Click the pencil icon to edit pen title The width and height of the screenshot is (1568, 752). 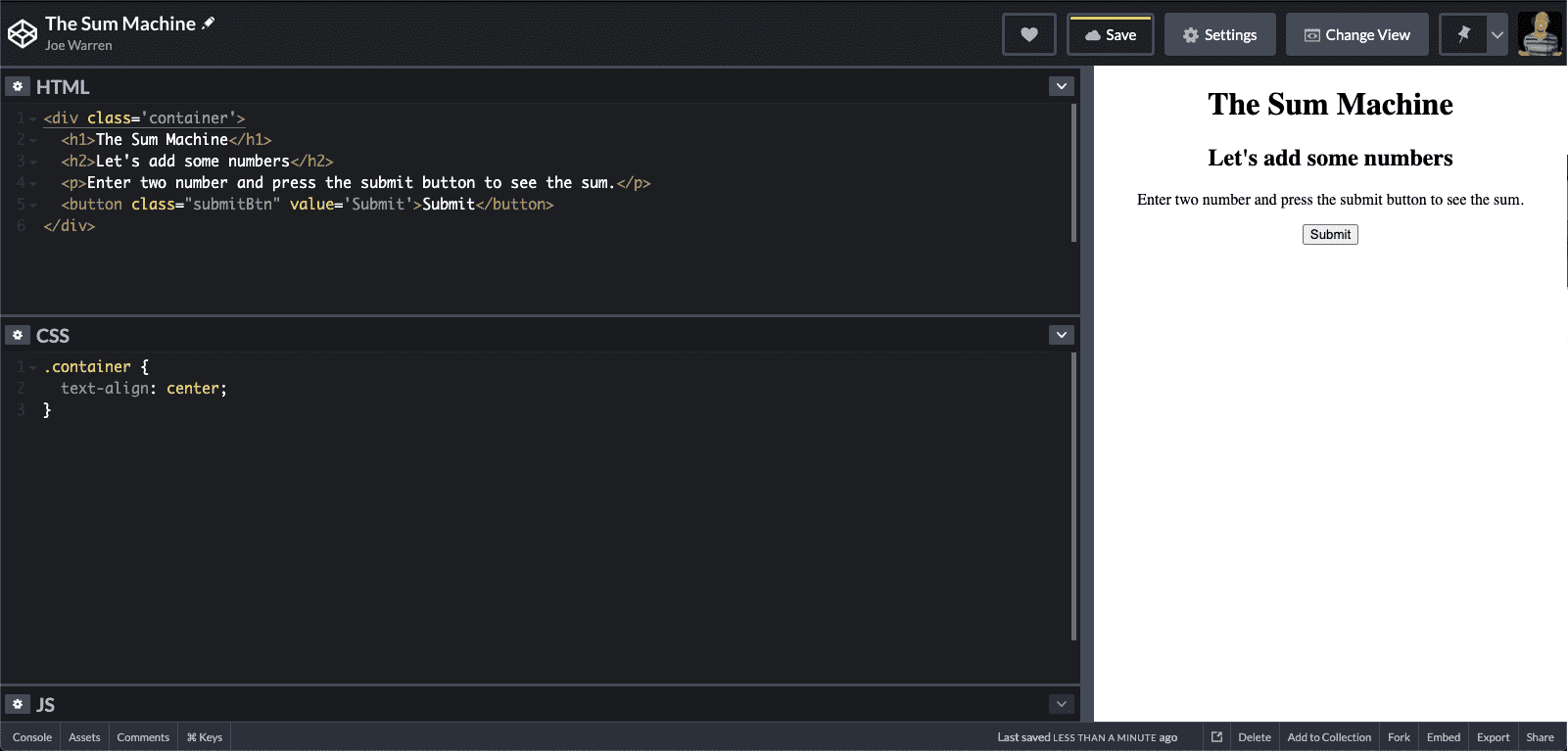pos(208,23)
